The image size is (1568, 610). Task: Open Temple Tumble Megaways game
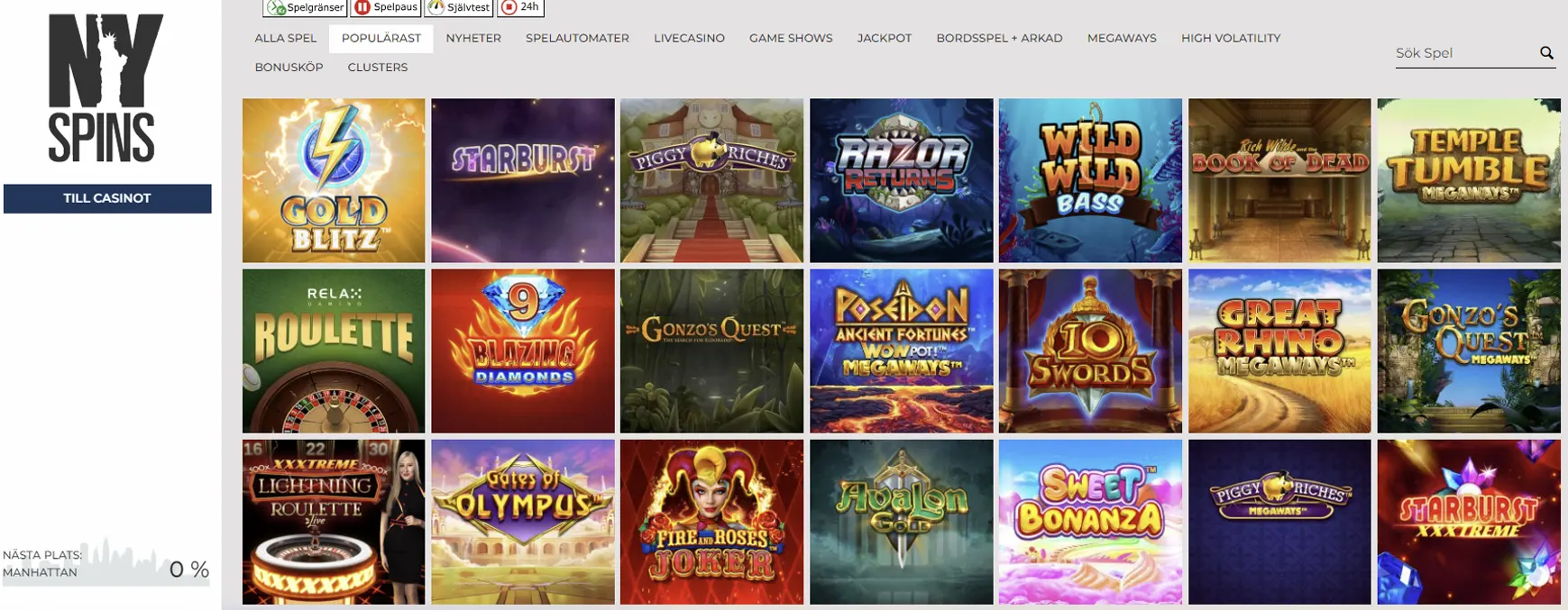point(1469,180)
